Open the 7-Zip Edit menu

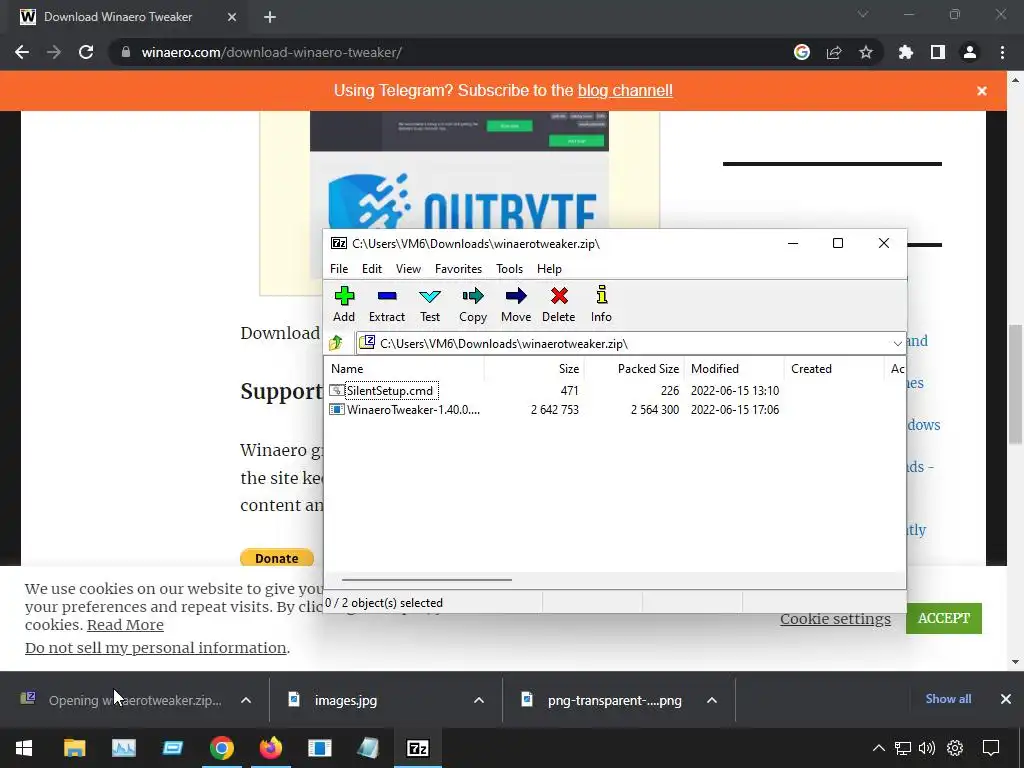pyautogui.click(x=372, y=268)
